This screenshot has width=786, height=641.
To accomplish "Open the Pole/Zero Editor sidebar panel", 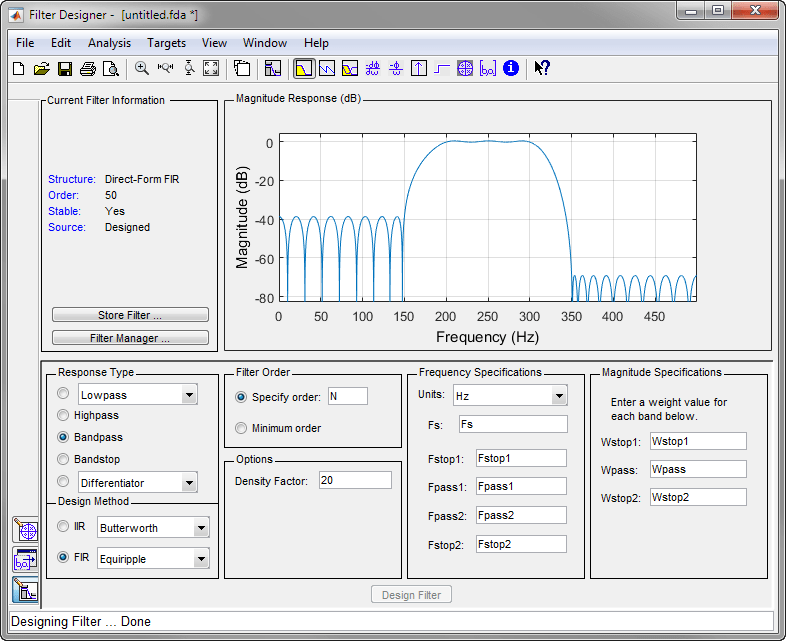I will pyautogui.click(x=25, y=529).
